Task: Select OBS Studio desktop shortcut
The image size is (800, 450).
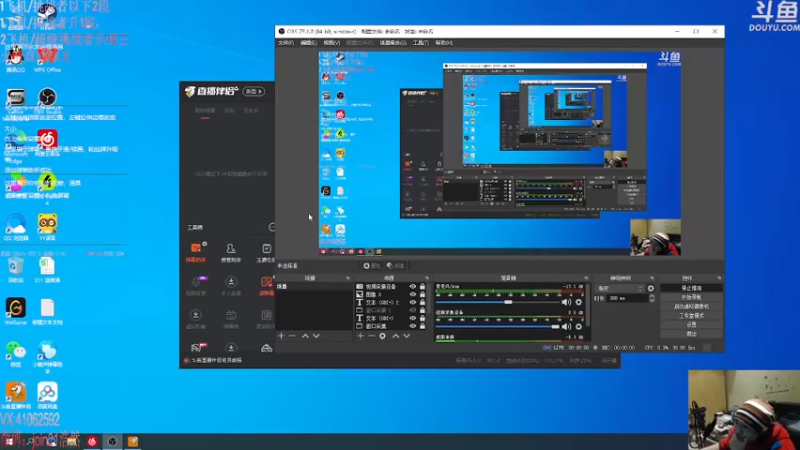Action: [47, 102]
